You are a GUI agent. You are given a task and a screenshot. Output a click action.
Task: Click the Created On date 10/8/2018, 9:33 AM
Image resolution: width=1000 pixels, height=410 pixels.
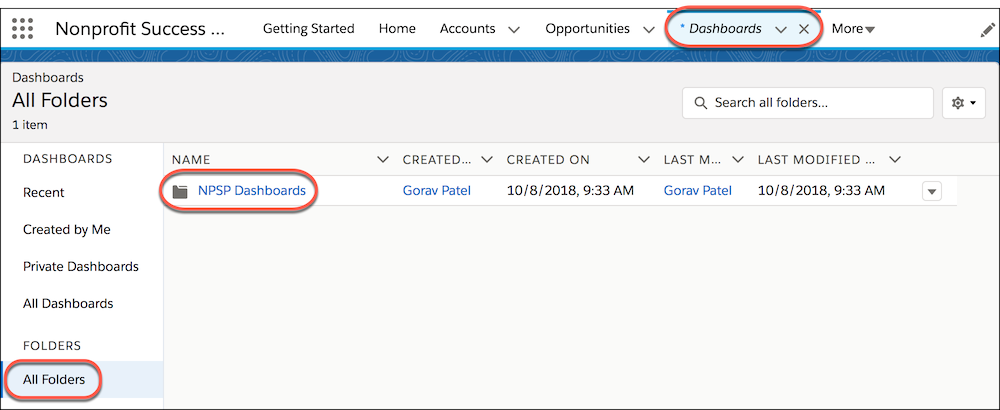click(x=570, y=190)
